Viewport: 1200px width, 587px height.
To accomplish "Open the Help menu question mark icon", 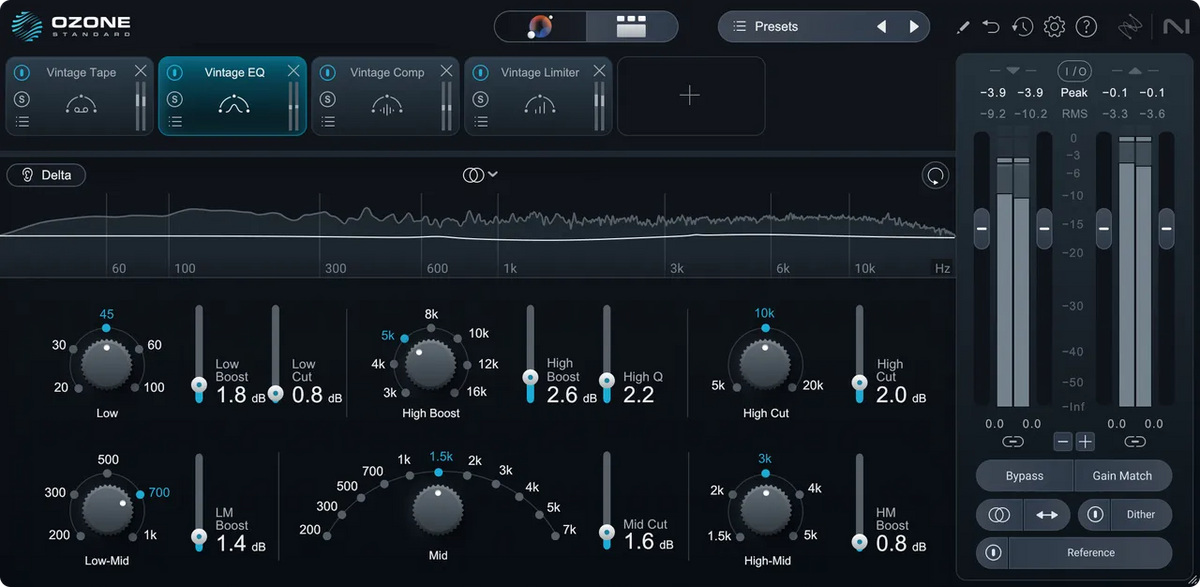I will pos(1087,27).
